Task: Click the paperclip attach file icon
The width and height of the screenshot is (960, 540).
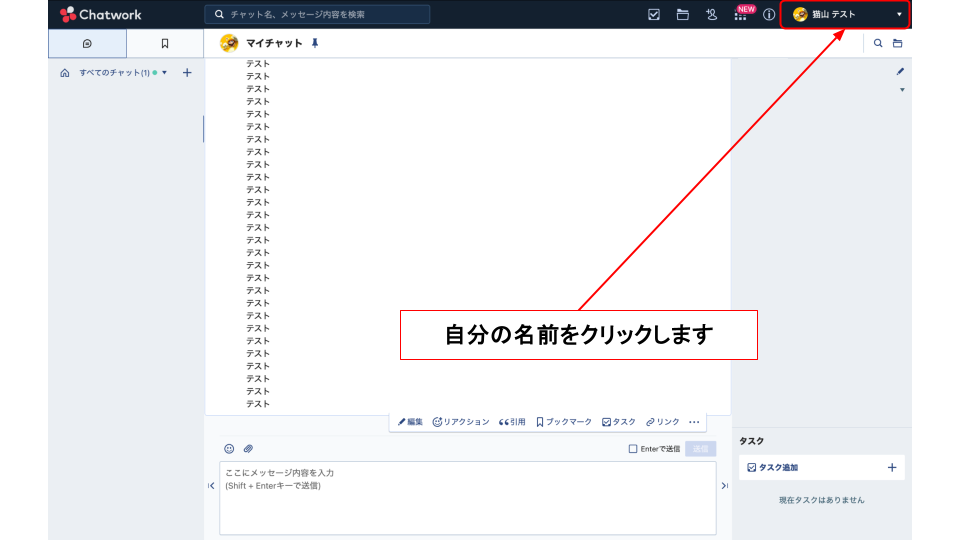Action: click(248, 449)
